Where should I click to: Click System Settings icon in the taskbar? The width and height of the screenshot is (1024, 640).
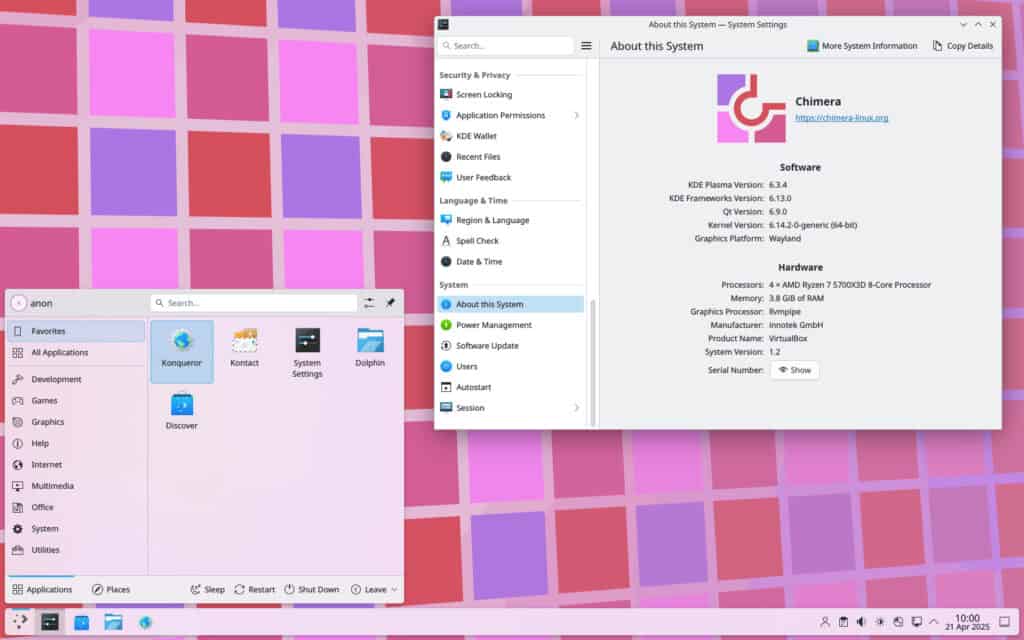coord(50,622)
